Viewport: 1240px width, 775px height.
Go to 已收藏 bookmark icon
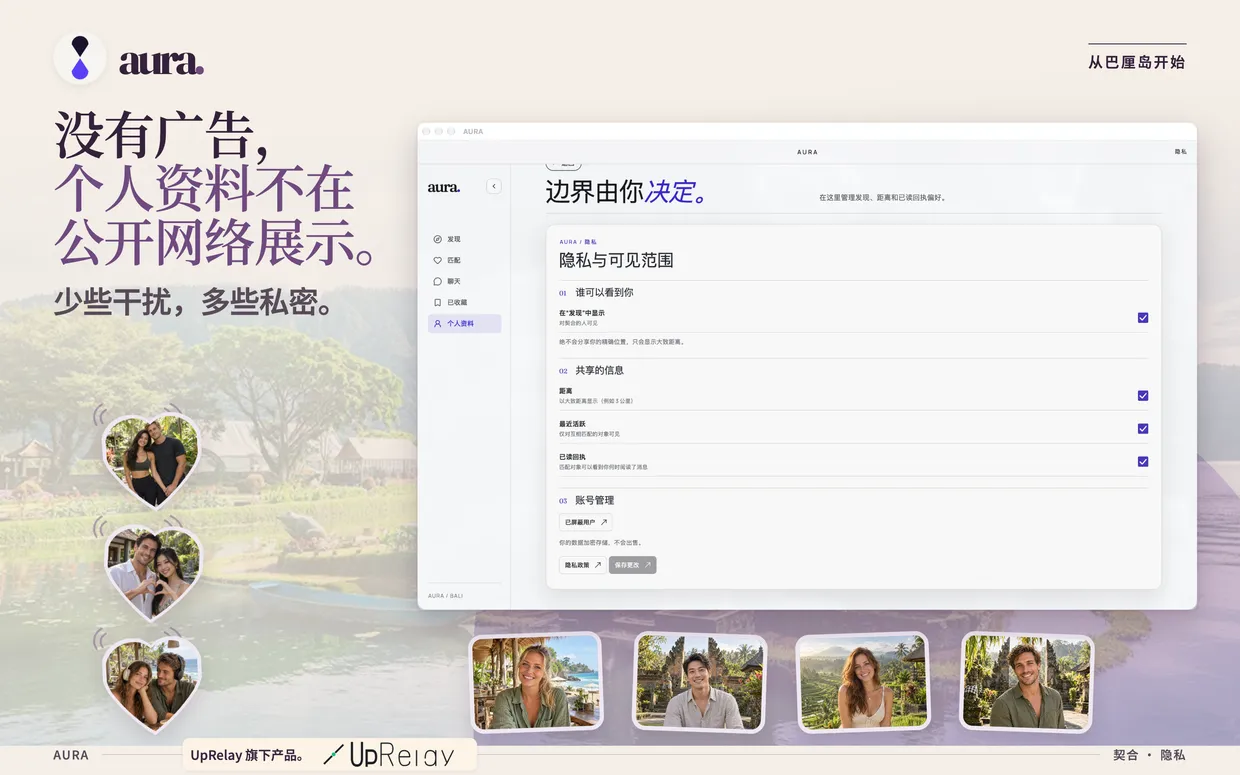click(x=437, y=302)
